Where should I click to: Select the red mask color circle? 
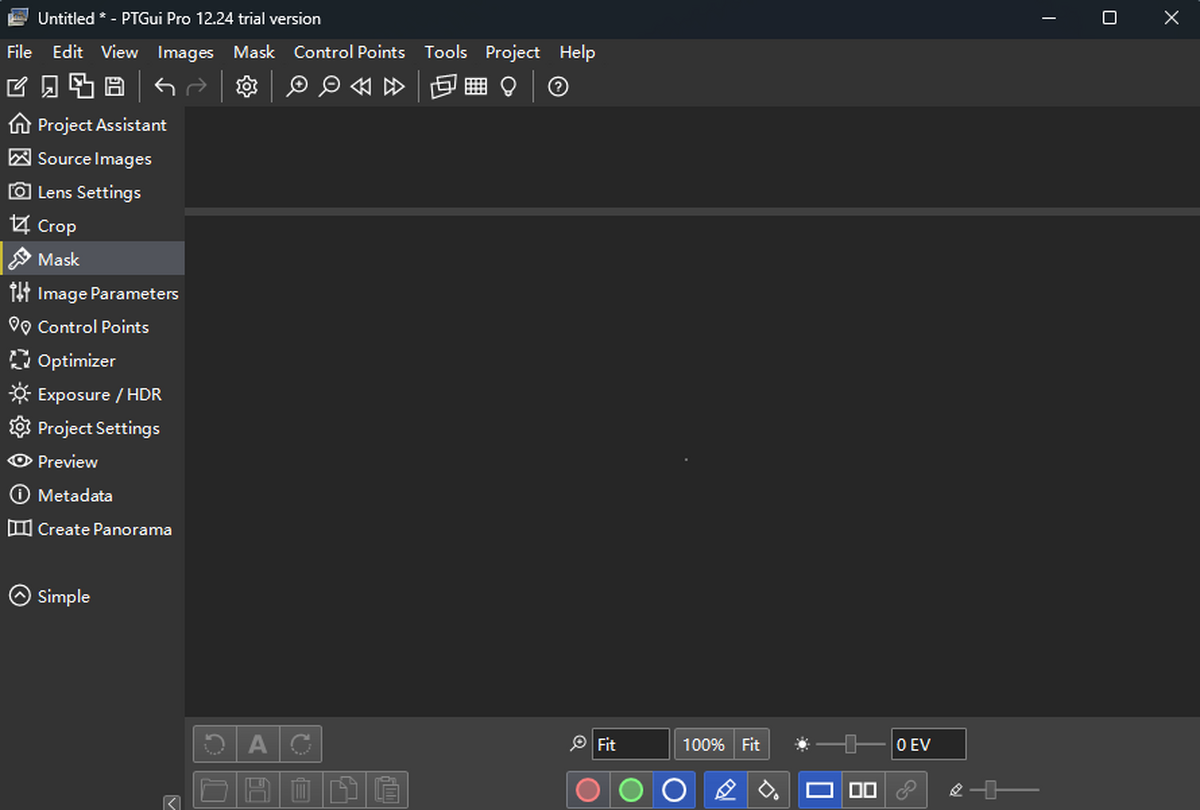point(588,790)
